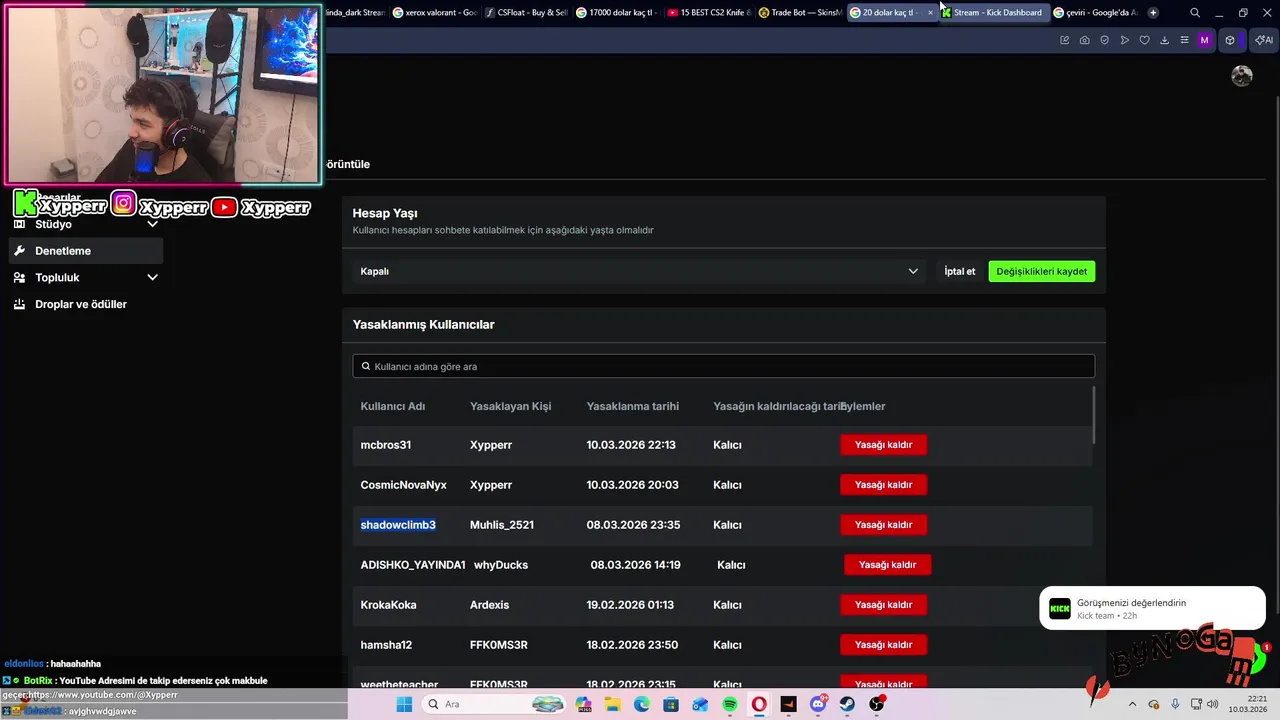Switch to Stream - Kick Dashboard tab
This screenshot has height=720, width=1280.
coord(992,12)
